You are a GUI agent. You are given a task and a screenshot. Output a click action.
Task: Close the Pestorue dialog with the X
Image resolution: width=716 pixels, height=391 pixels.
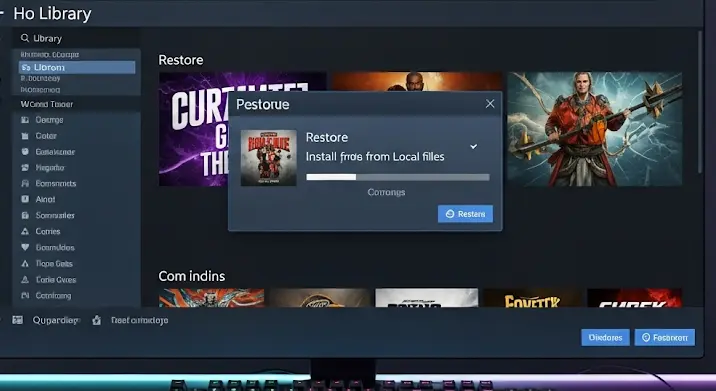(490, 104)
